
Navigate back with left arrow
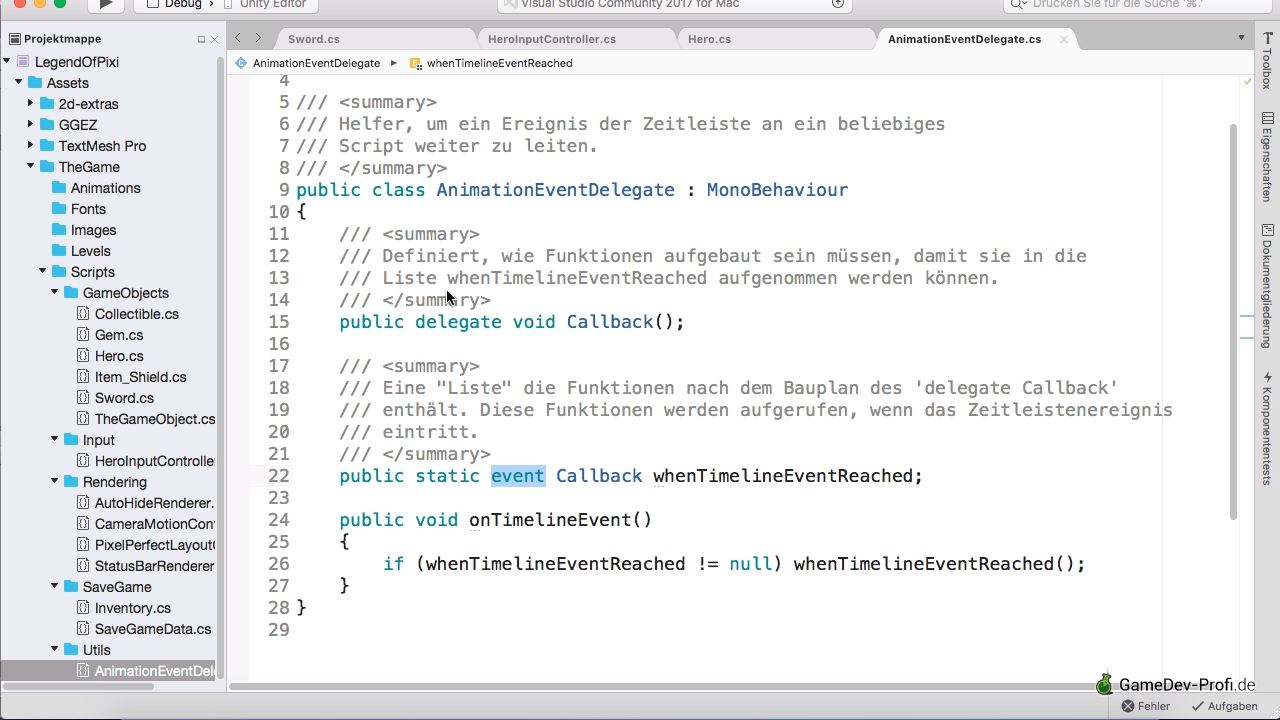(x=238, y=38)
